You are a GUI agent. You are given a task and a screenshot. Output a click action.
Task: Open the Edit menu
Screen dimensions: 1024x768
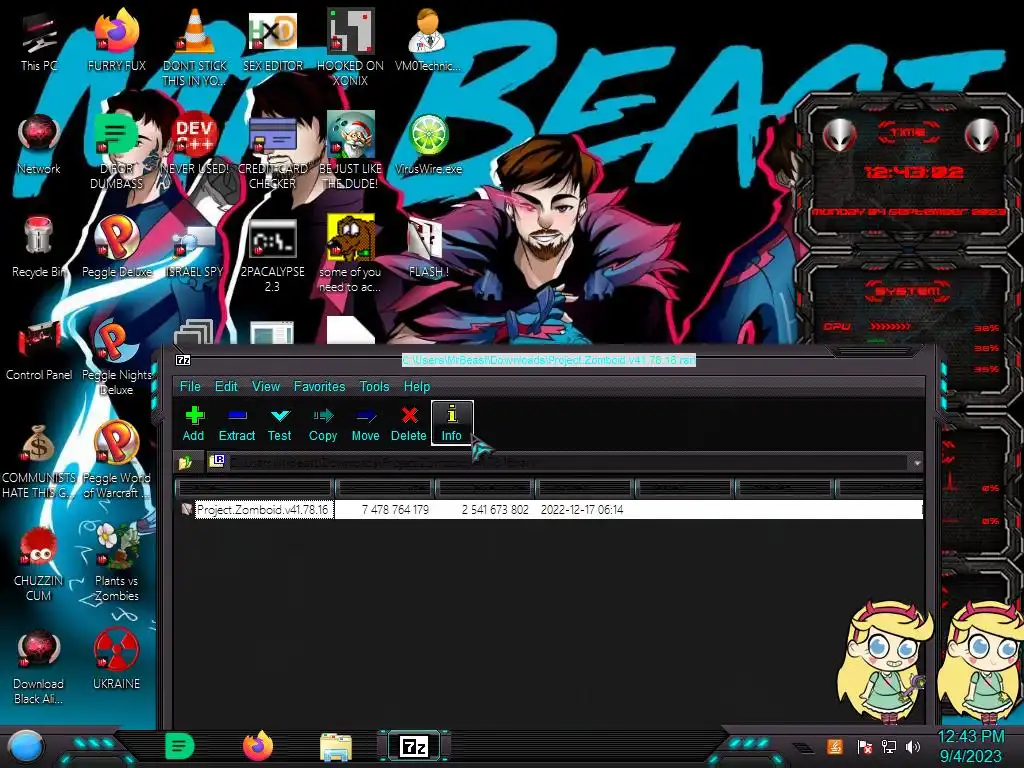(x=226, y=387)
